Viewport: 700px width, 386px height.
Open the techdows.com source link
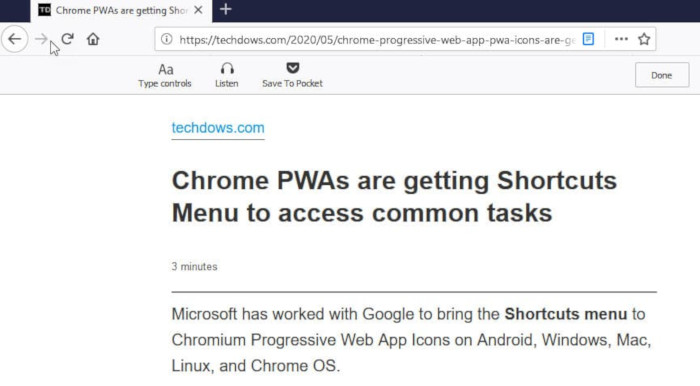(218, 128)
